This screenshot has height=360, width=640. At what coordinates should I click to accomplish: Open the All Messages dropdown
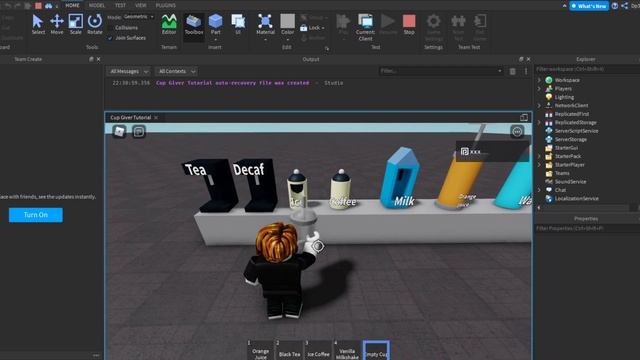point(129,71)
